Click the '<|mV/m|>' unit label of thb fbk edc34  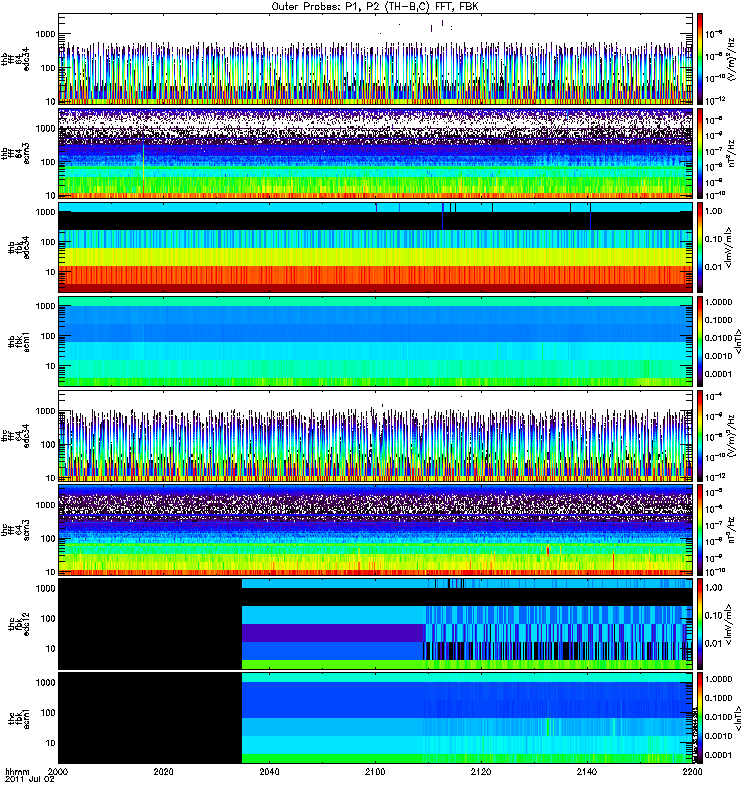coord(729,247)
